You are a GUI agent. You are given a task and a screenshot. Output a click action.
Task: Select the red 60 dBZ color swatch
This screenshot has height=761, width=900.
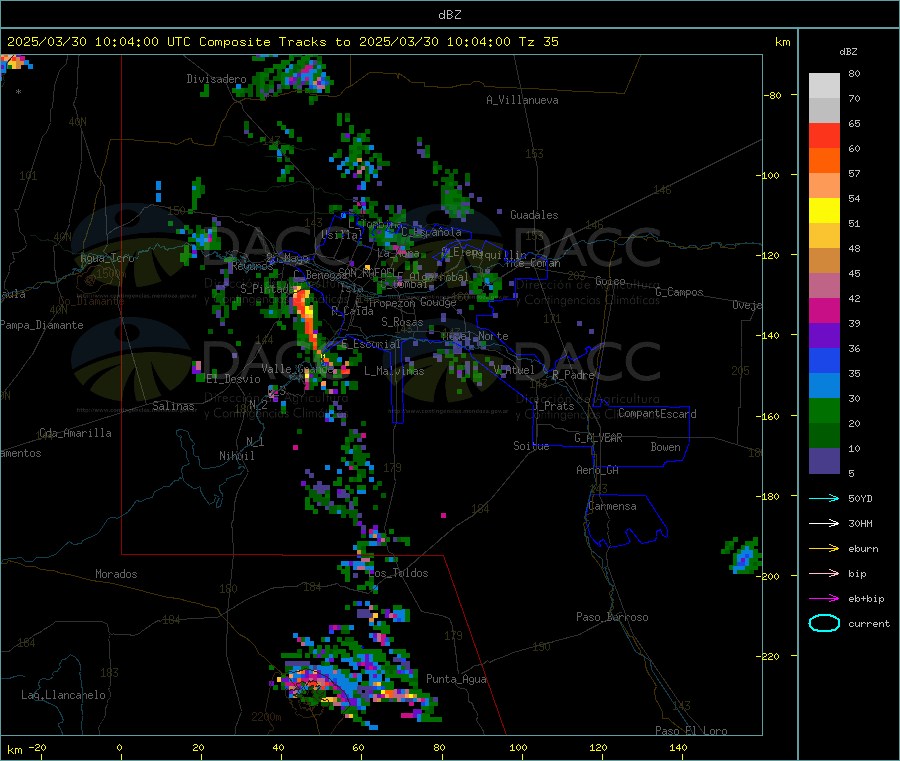[x=824, y=135]
